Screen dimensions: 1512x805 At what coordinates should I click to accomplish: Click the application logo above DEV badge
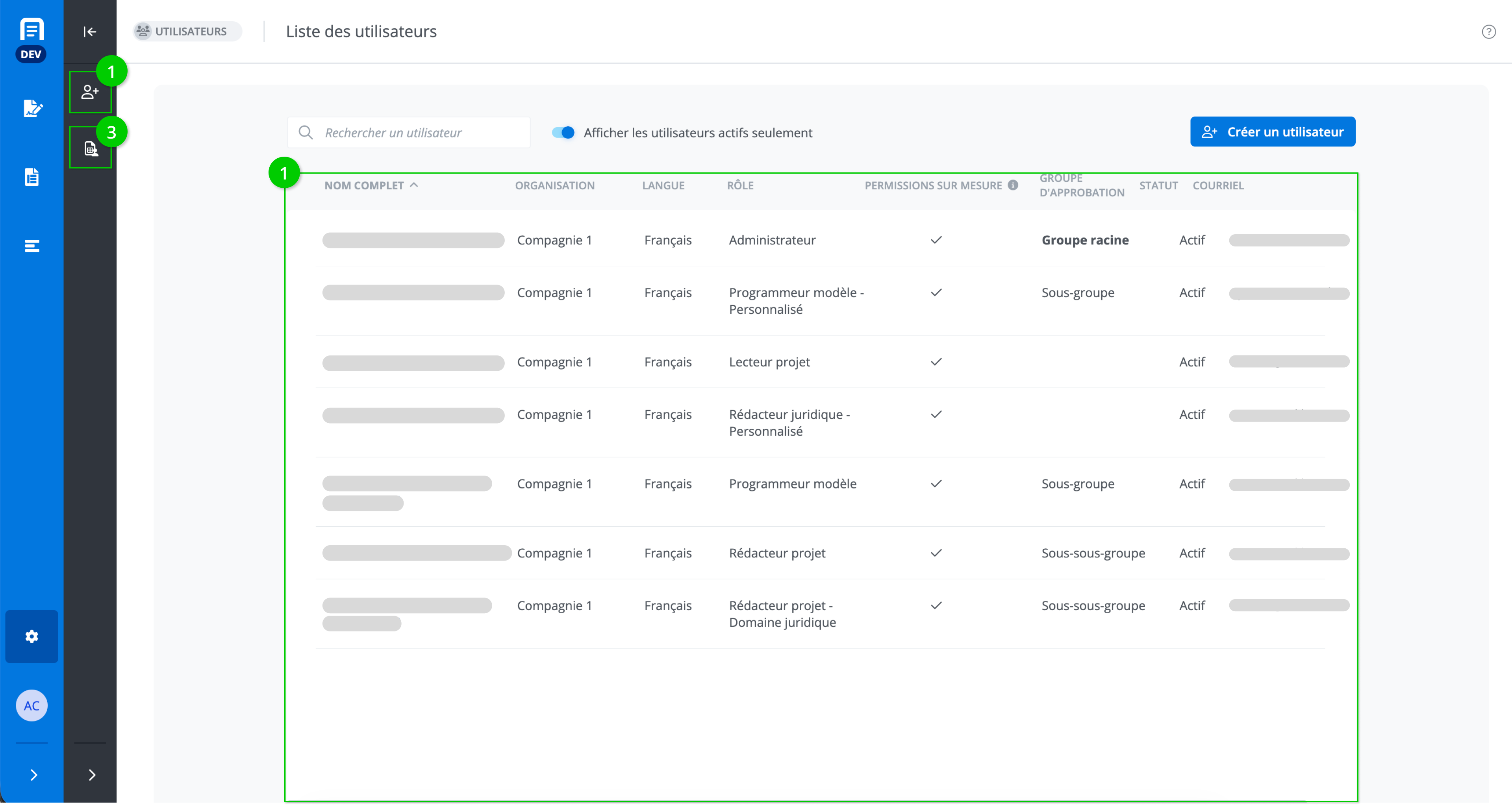[x=31, y=30]
